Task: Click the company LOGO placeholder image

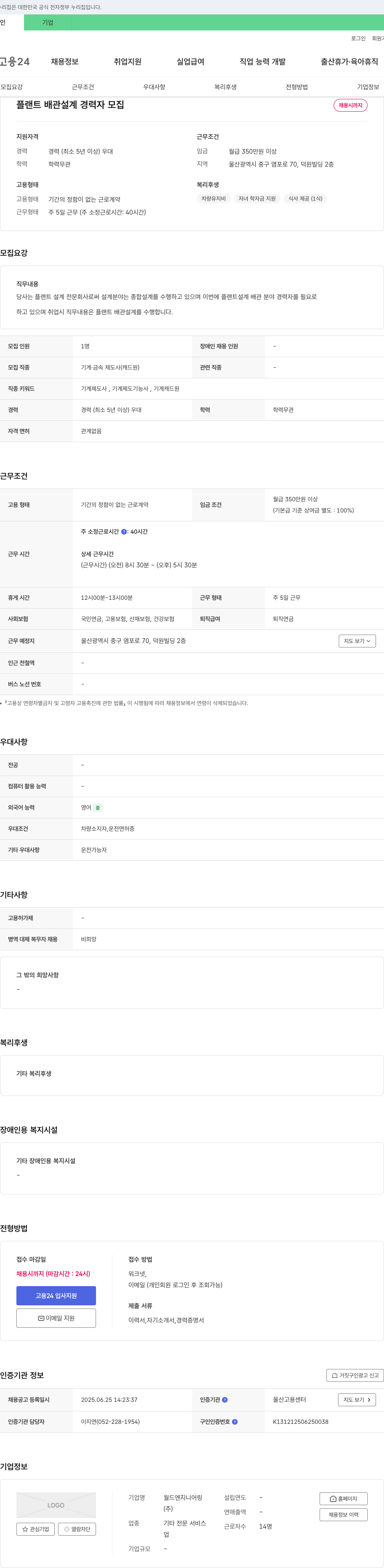Action: coord(56,1505)
